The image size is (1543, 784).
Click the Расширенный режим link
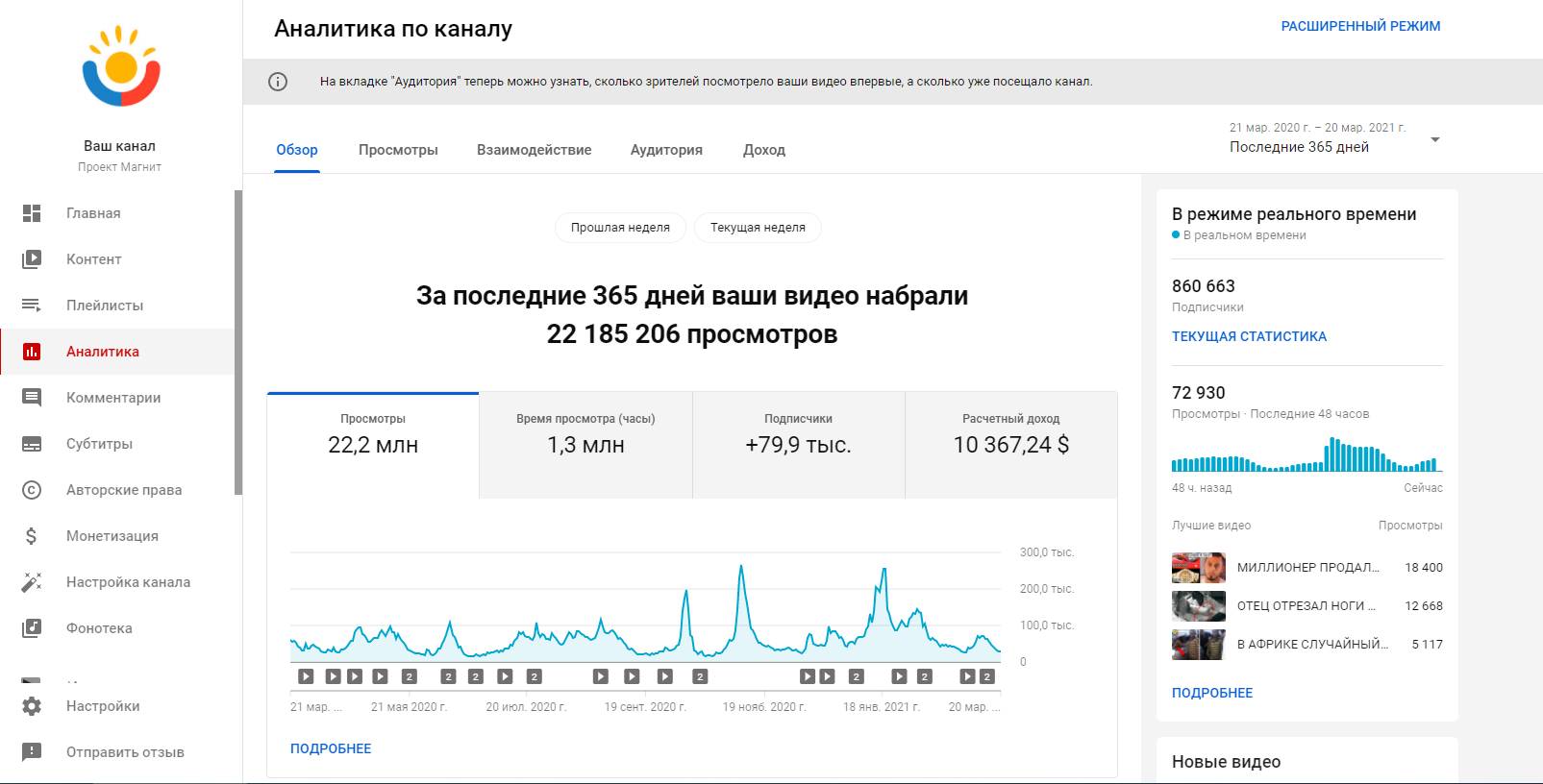pos(1360,26)
